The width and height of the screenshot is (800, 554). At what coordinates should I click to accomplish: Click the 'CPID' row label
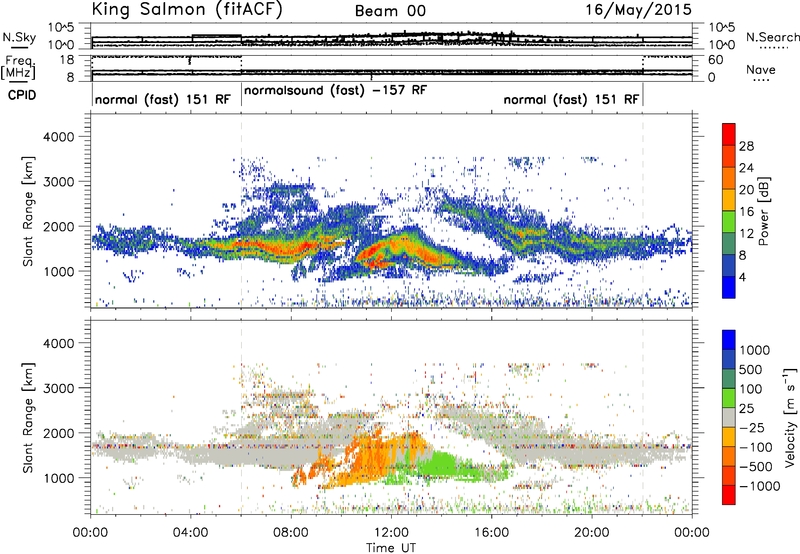22,95
